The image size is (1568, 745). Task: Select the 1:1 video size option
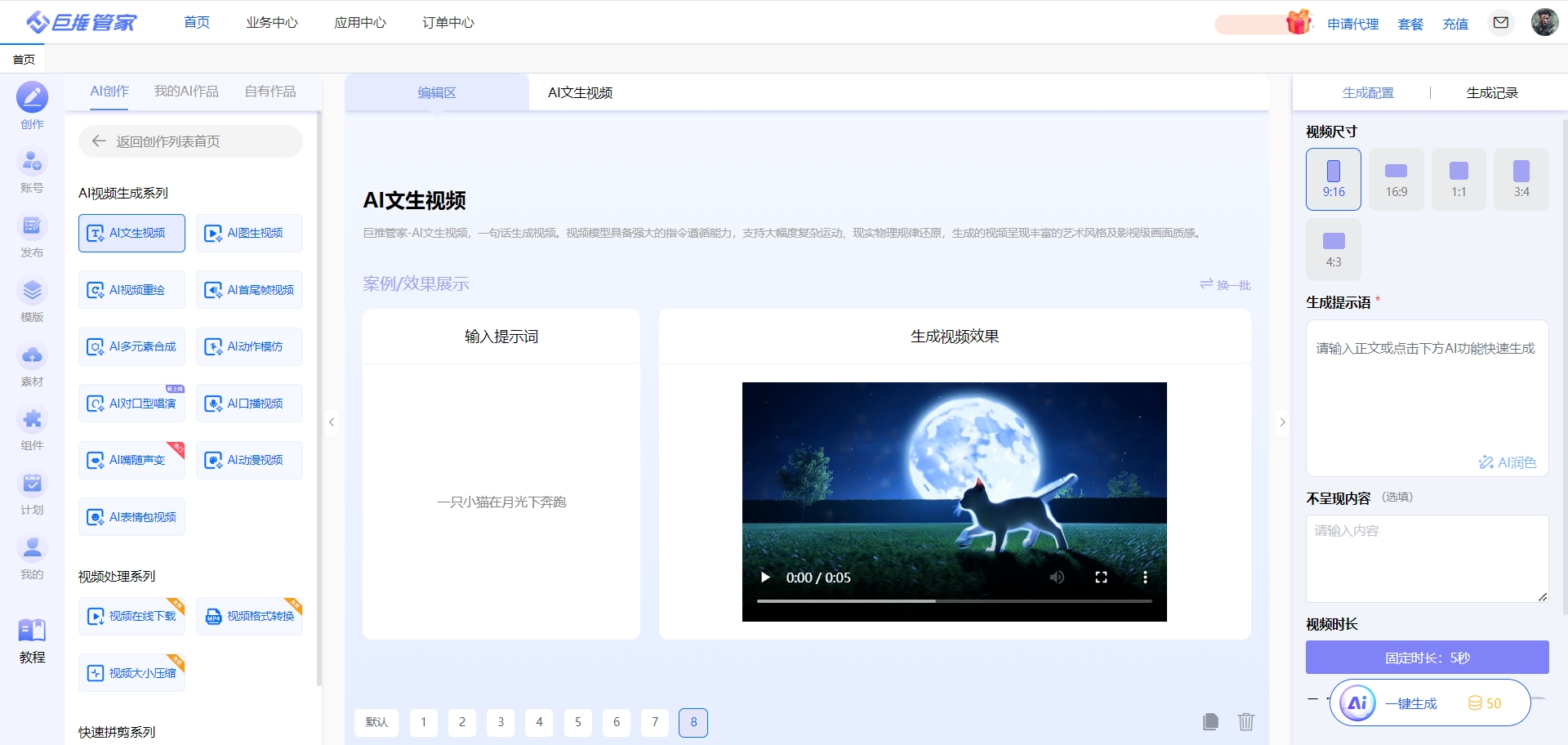point(1459,179)
